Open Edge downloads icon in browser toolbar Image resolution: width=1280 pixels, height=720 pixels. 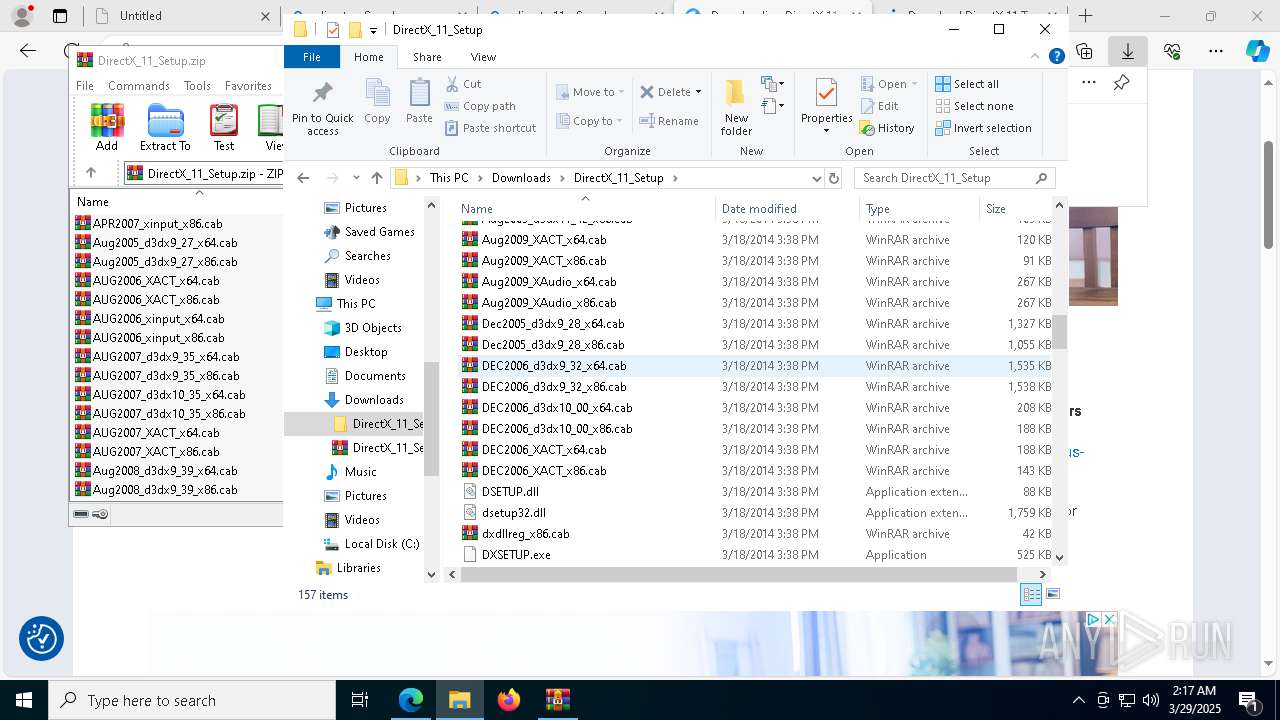pyautogui.click(x=1128, y=51)
